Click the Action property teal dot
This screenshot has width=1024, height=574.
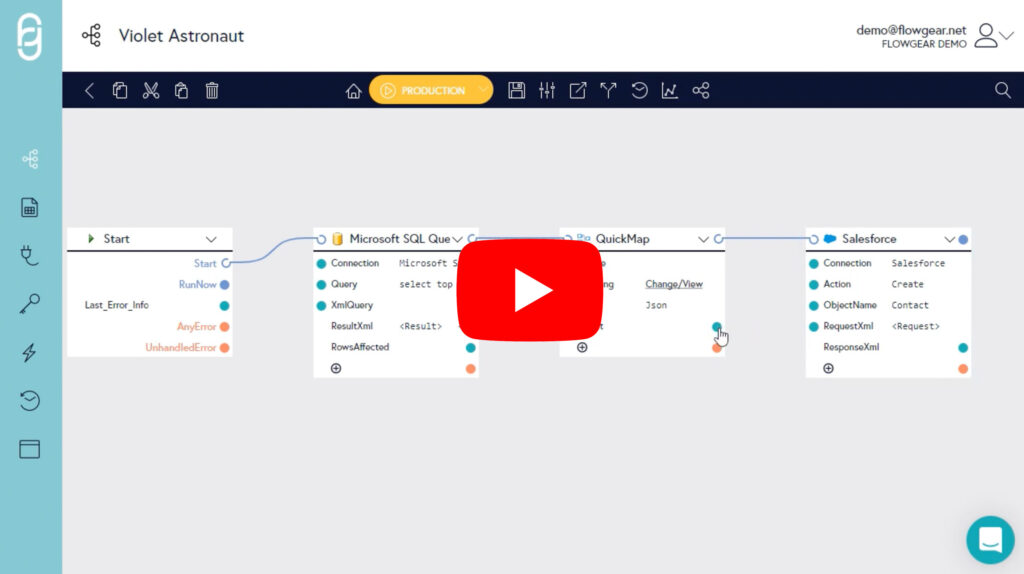(x=814, y=285)
